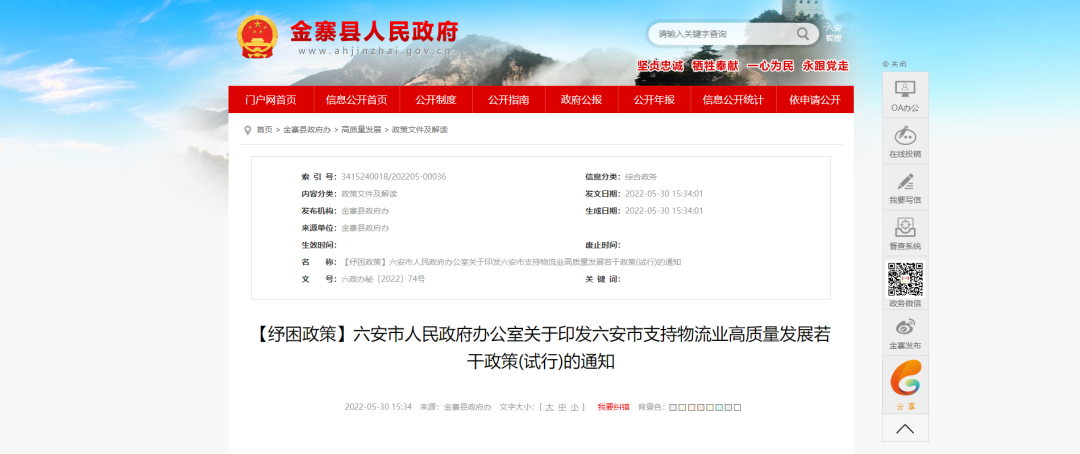Viewport: 1080px width, 454px height.
Task: Open 政府公报 navigation tab
Action: (581, 99)
